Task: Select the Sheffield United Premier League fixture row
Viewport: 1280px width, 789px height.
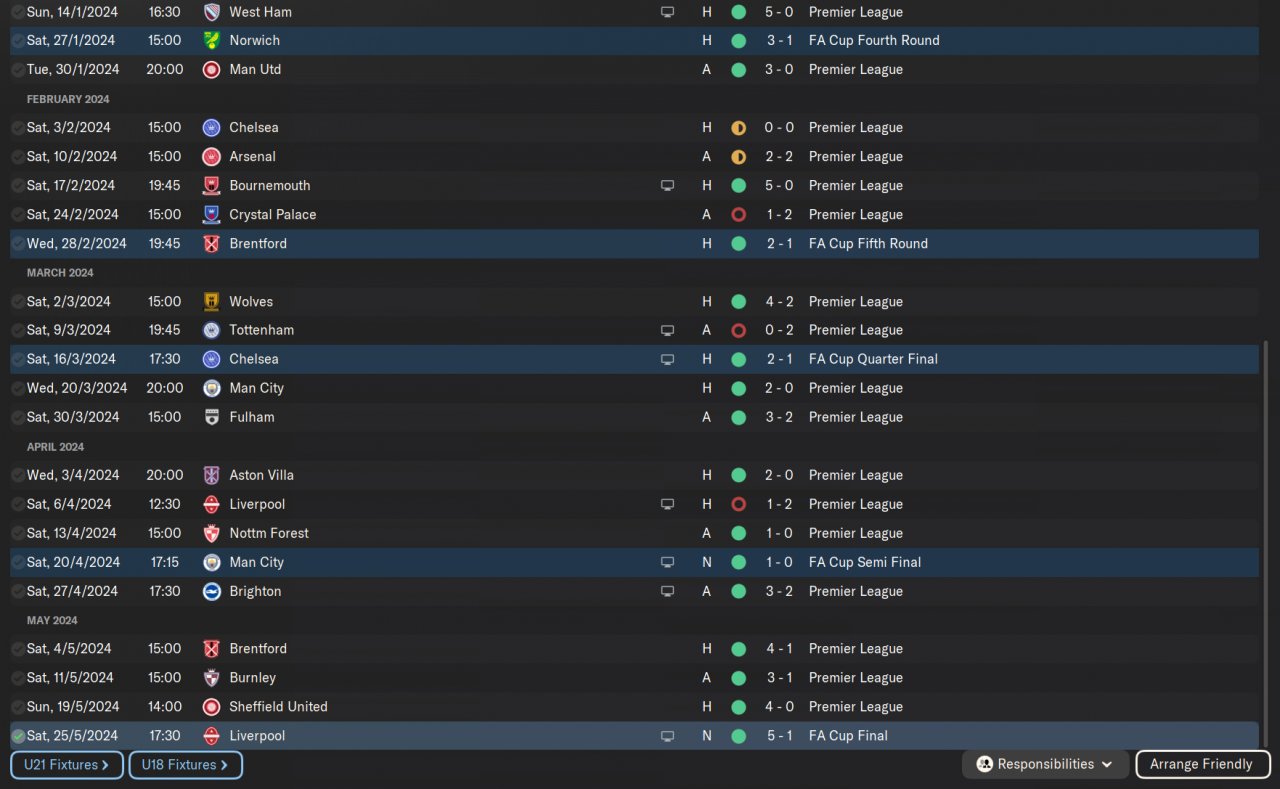Action: point(634,707)
